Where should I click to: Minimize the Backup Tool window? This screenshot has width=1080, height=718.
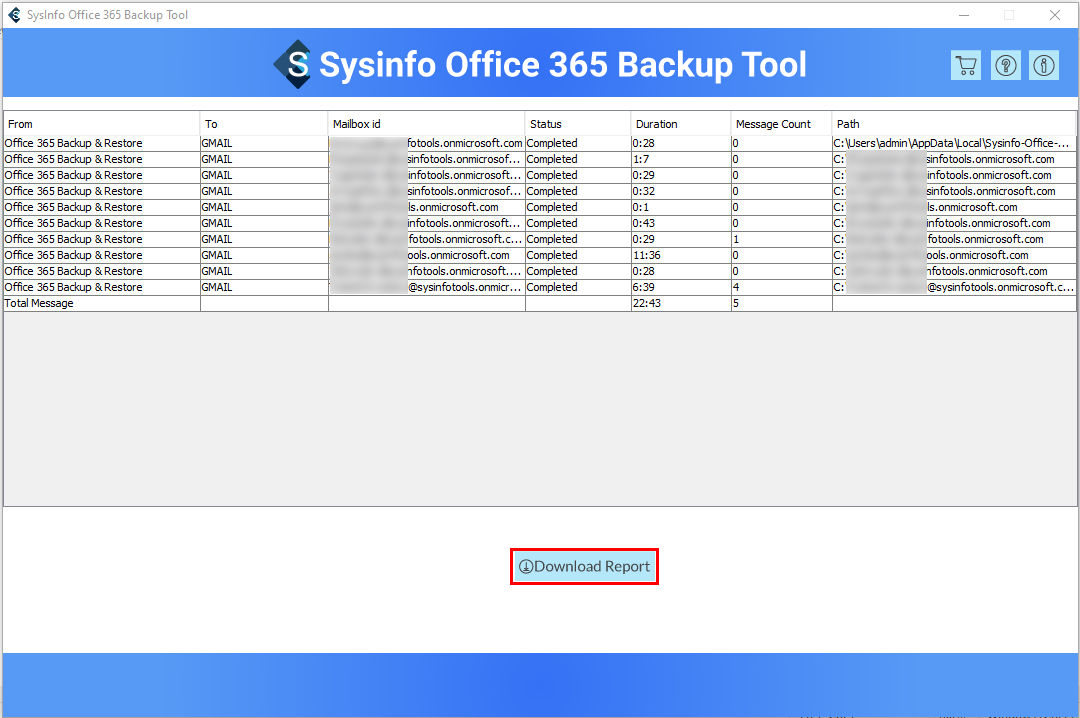pos(964,15)
